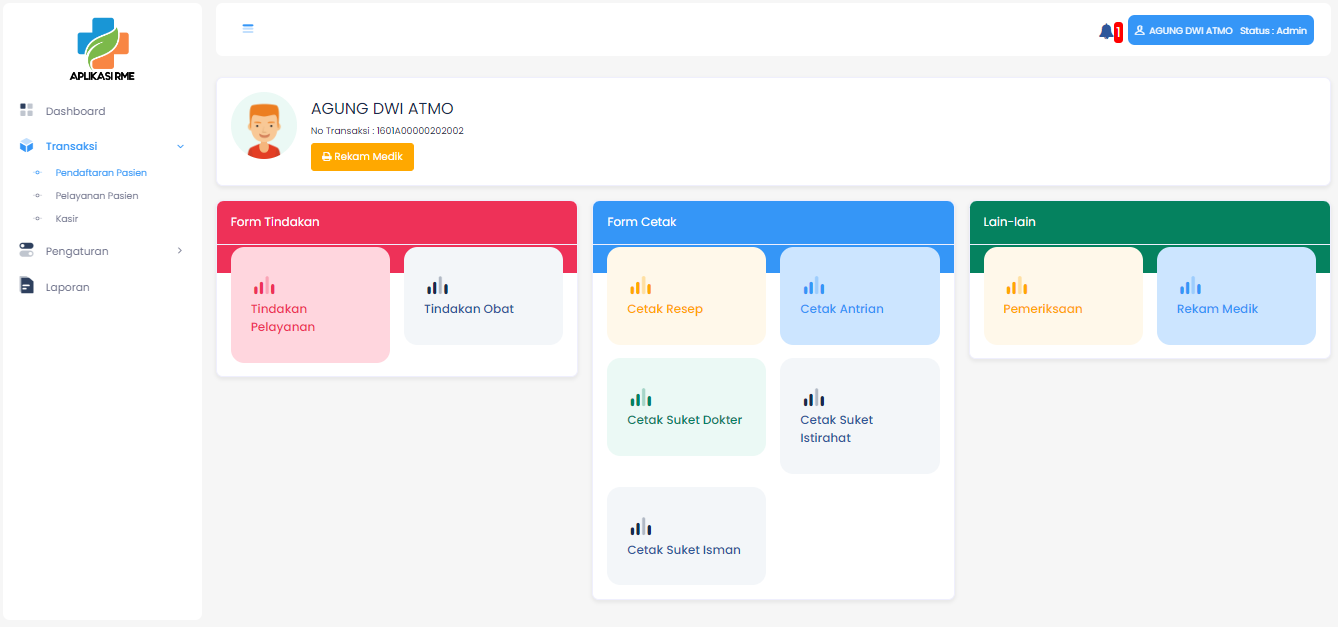Click the Cetak Resep card
This screenshot has width=1338, height=627.
pos(686,297)
